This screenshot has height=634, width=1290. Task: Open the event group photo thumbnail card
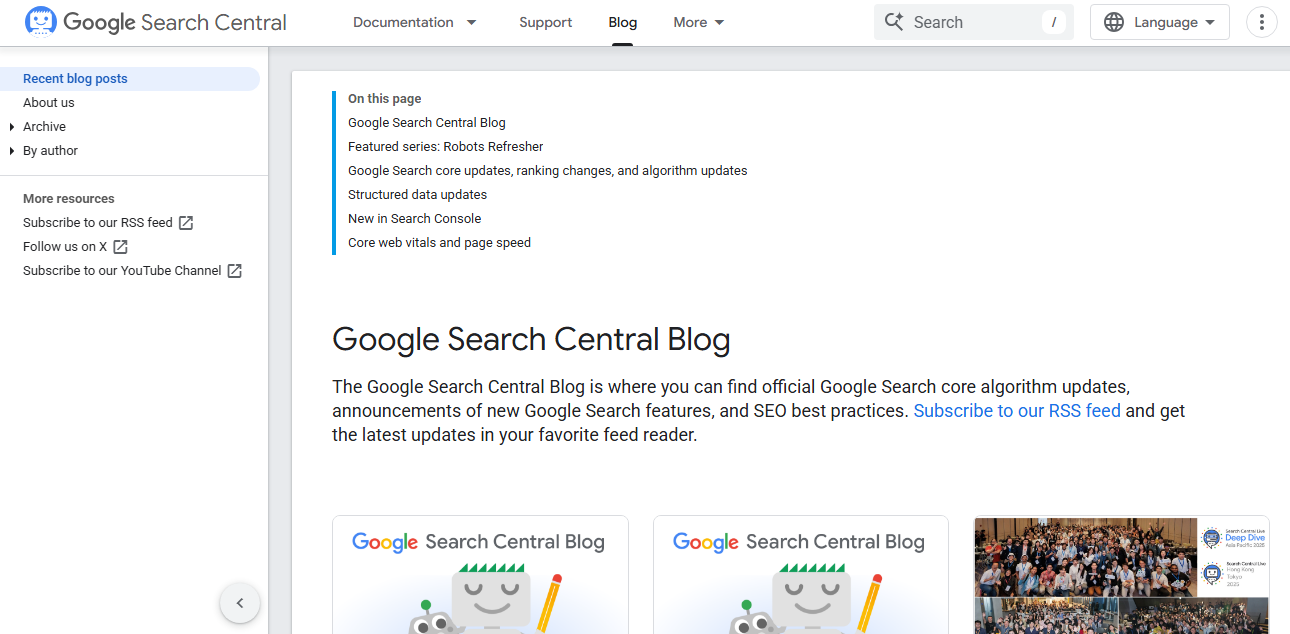coord(1121,574)
